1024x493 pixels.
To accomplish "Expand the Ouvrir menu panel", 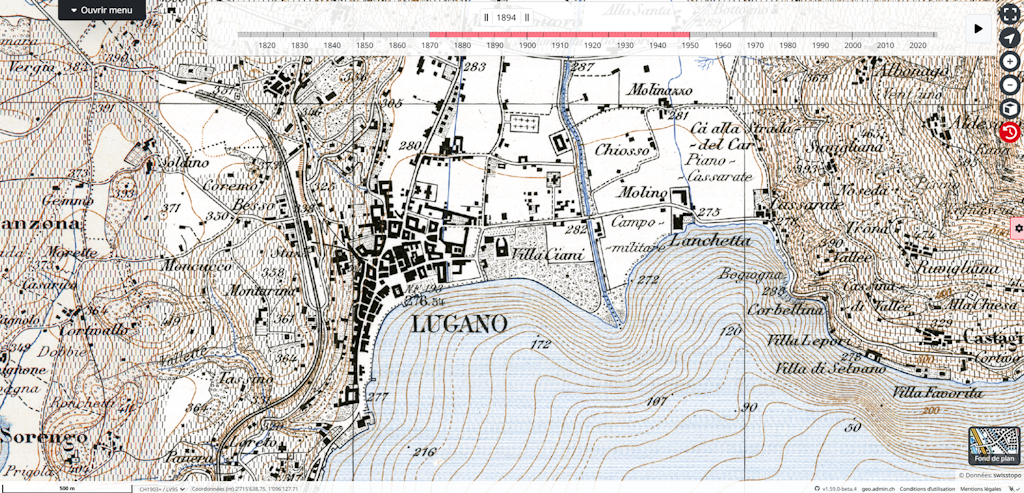I will [101, 10].
